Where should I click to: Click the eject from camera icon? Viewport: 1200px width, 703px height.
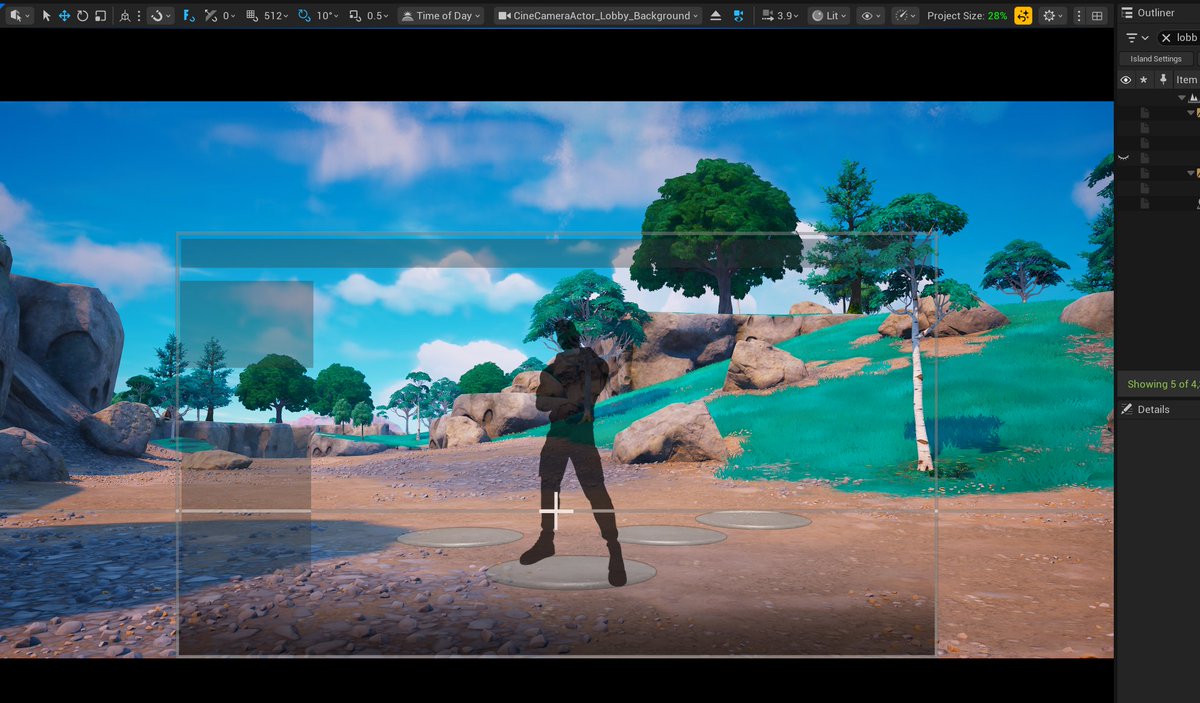pos(716,16)
